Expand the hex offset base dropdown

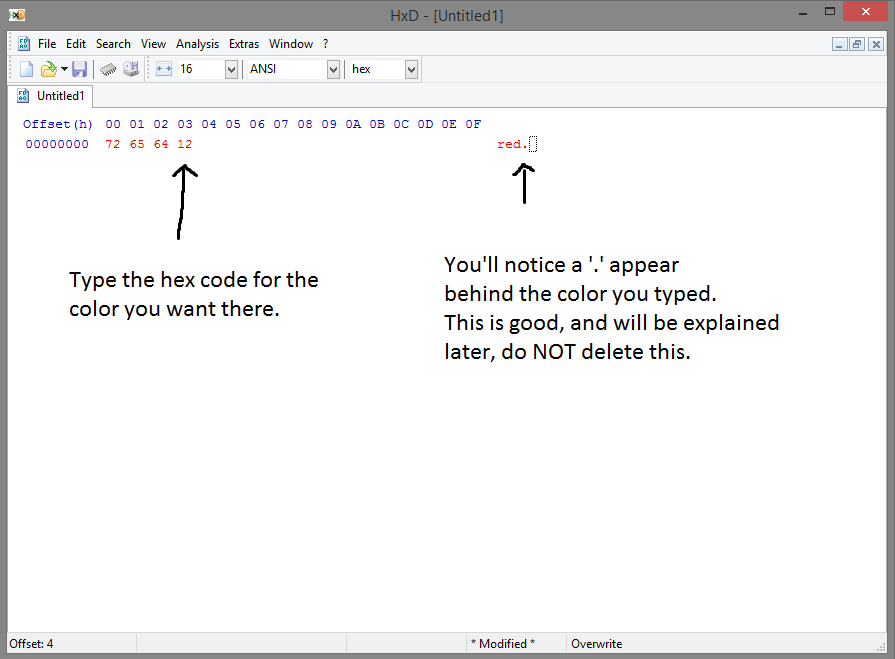click(x=411, y=69)
